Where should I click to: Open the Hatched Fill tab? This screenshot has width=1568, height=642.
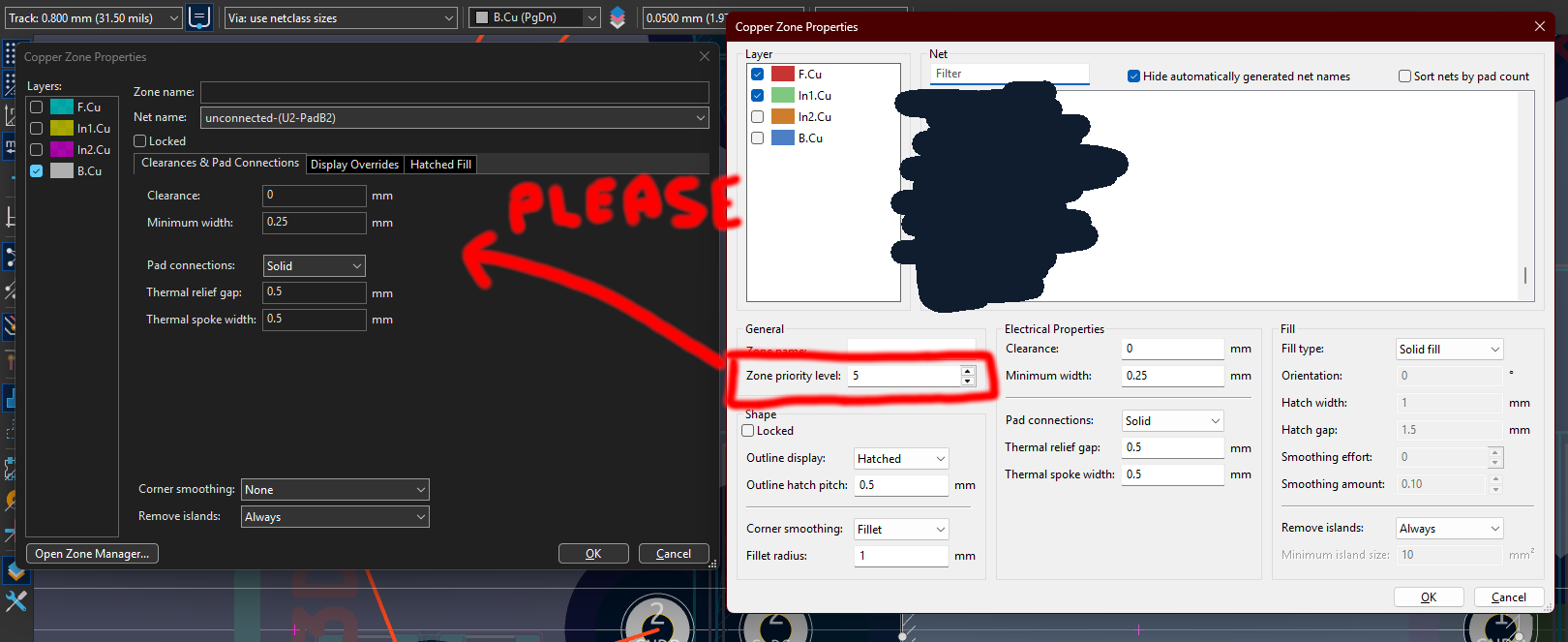440,165
